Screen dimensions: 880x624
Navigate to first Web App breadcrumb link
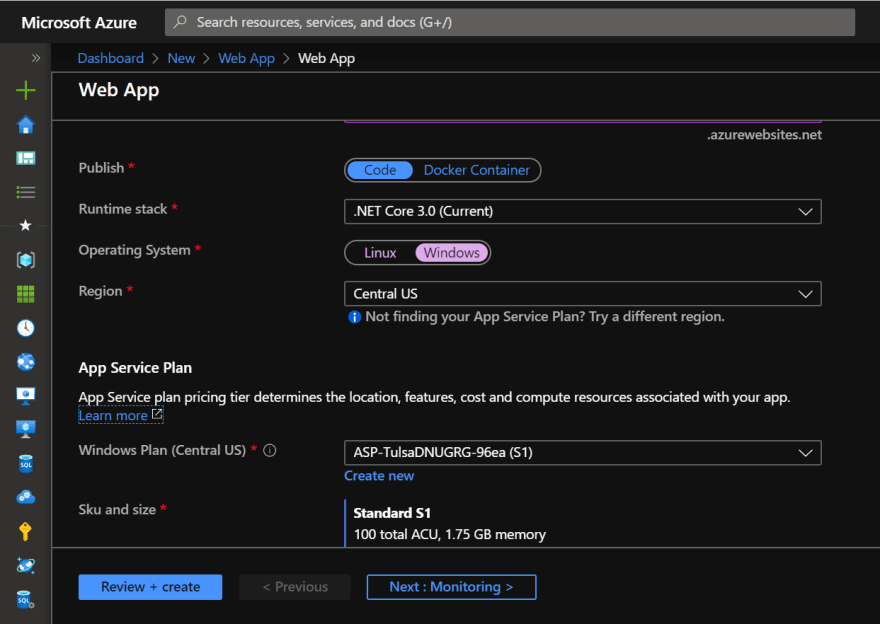click(246, 58)
